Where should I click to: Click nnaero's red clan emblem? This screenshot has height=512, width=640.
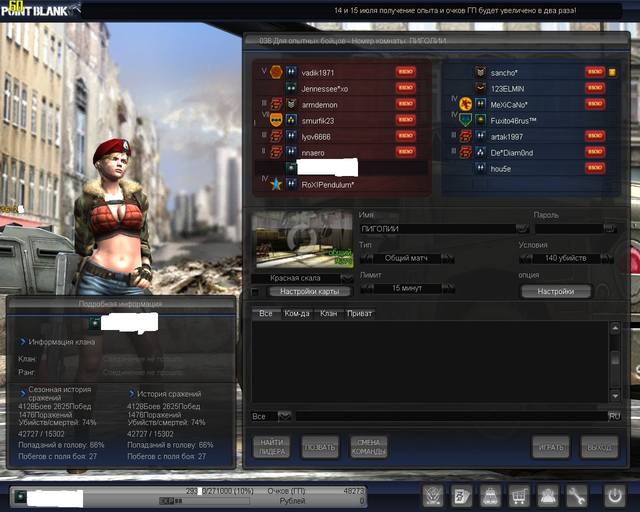pyautogui.click(x=276, y=152)
